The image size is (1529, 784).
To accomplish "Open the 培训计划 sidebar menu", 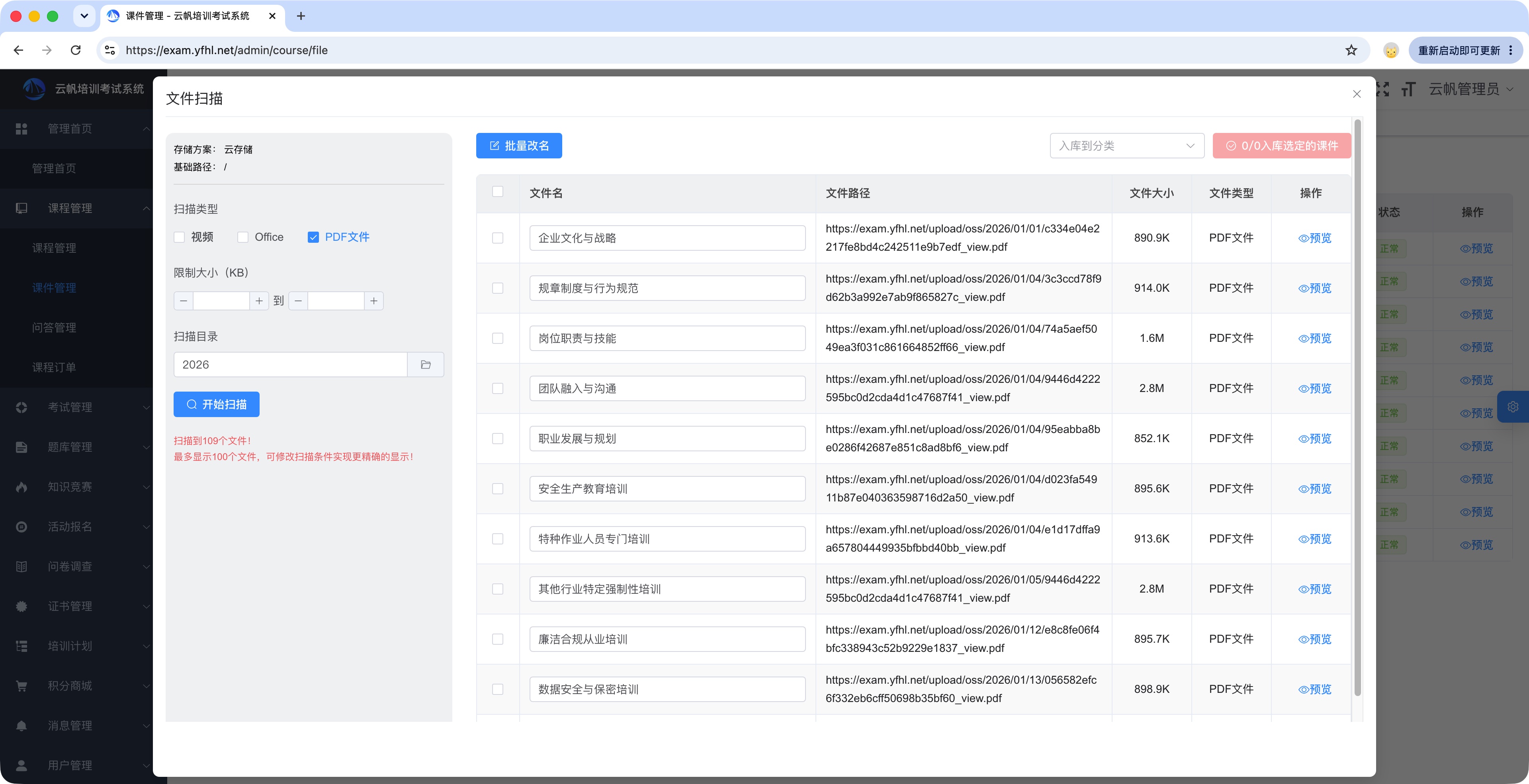I will click(76, 646).
